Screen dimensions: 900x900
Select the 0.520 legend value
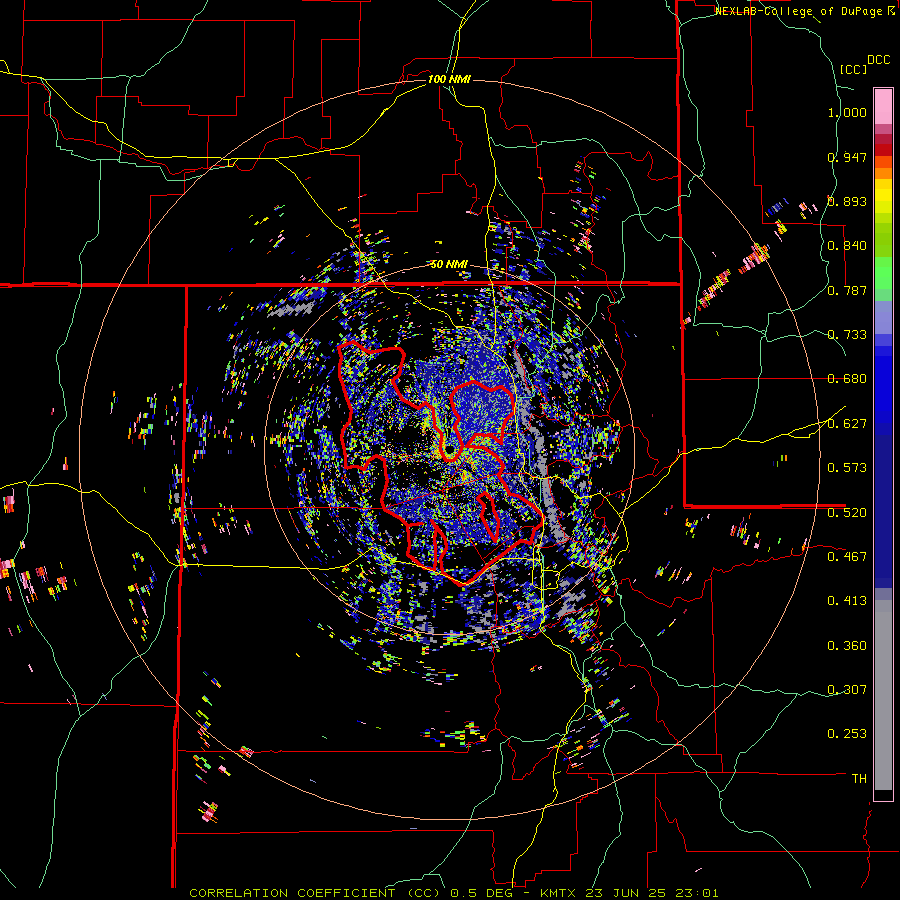click(x=847, y=512)
